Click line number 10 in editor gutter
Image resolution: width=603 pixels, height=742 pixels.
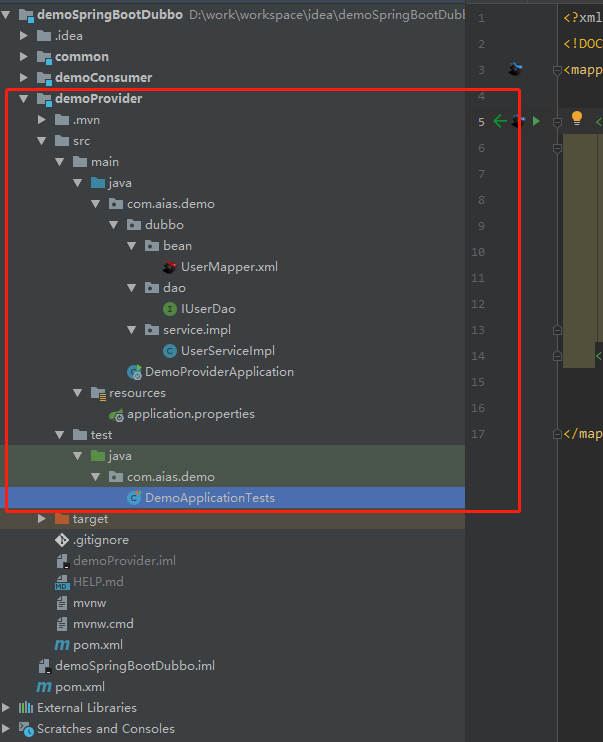478,252
